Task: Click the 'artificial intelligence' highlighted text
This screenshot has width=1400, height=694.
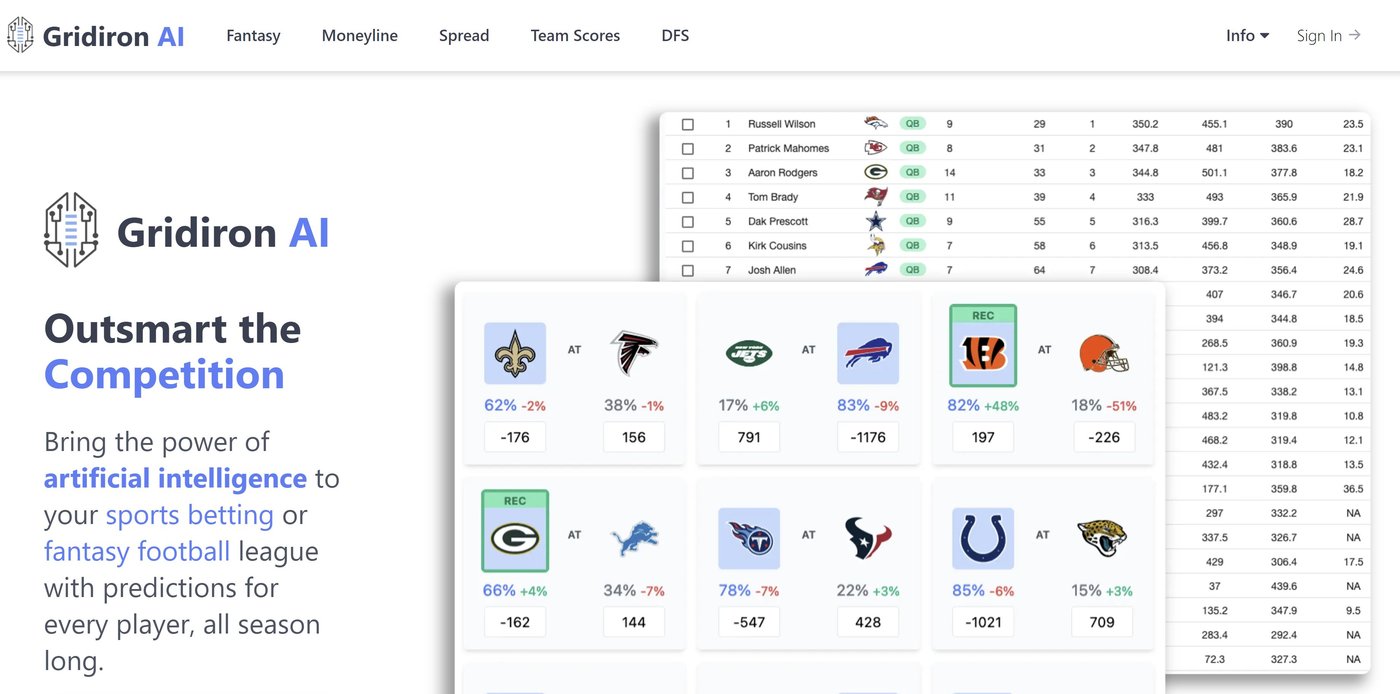Action: 175,478
